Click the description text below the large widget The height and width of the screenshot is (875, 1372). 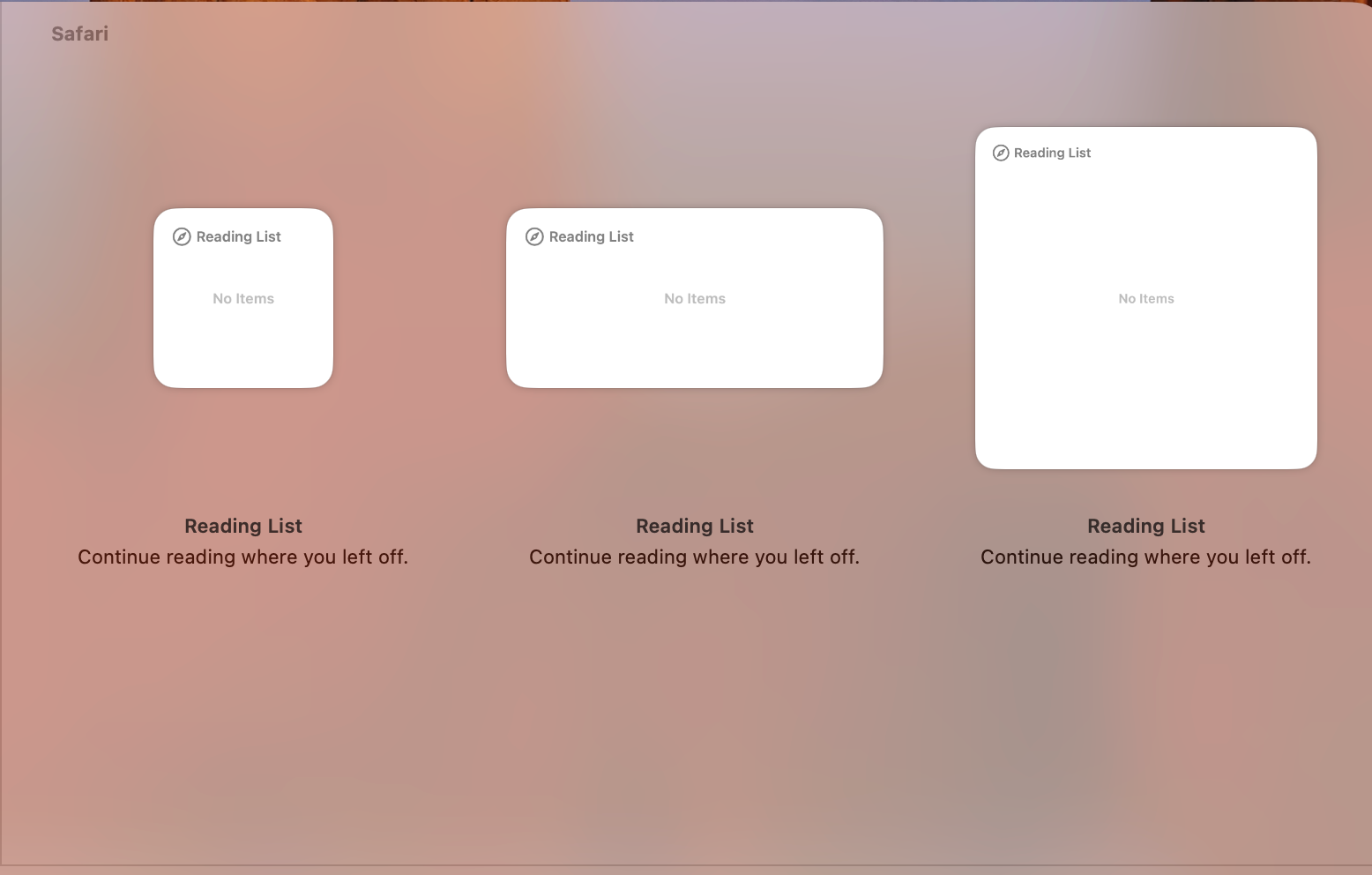[x=1146, y=557]
